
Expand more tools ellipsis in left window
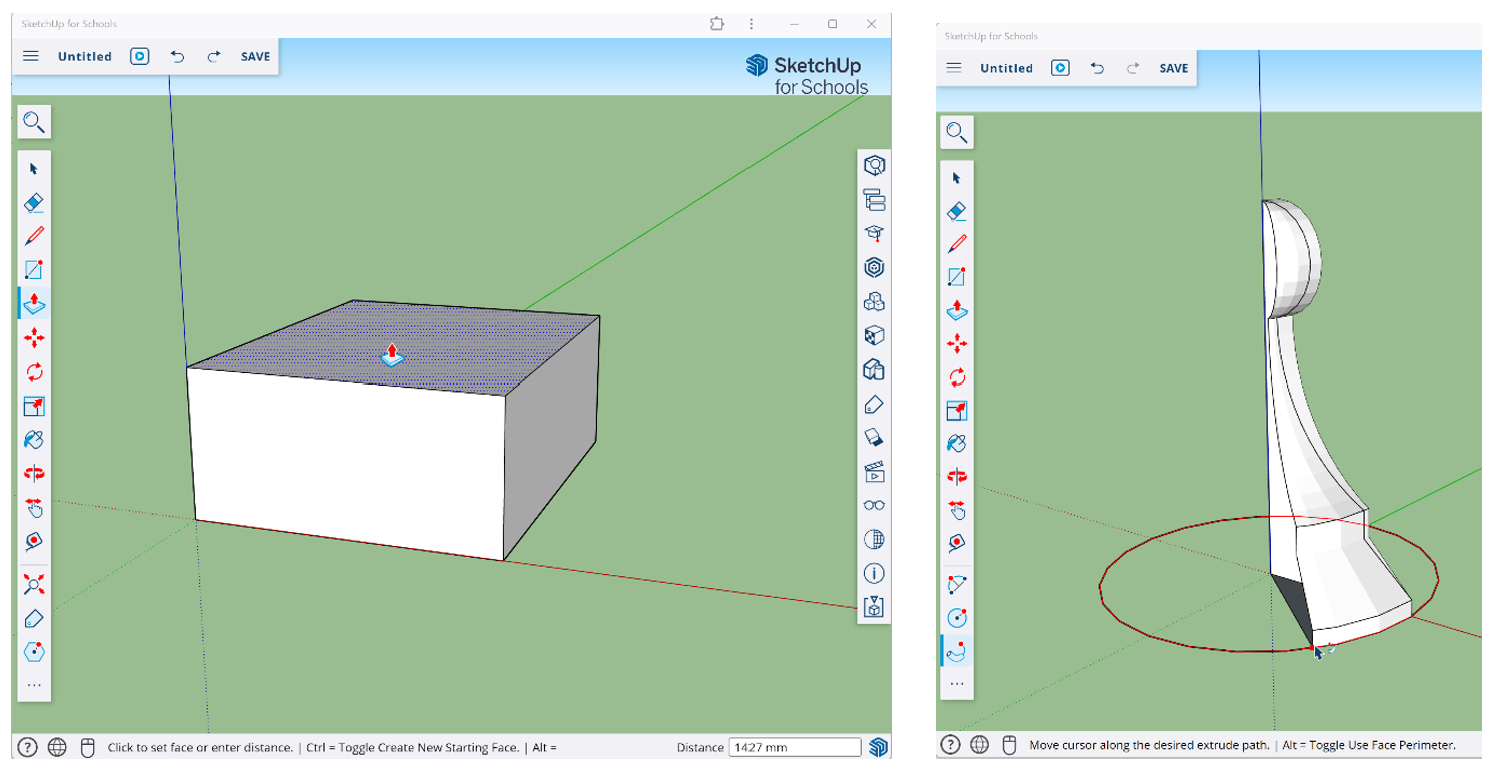(34, 685)
